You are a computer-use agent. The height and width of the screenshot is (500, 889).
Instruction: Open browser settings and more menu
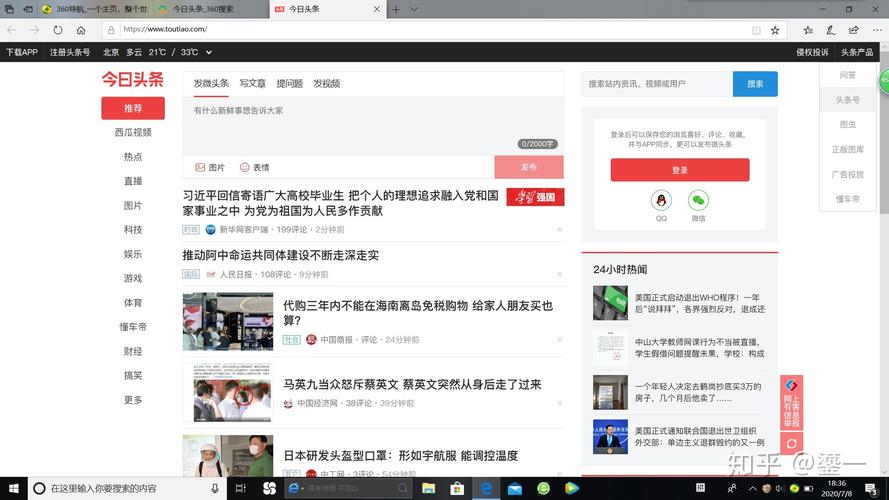coord(877,30)
